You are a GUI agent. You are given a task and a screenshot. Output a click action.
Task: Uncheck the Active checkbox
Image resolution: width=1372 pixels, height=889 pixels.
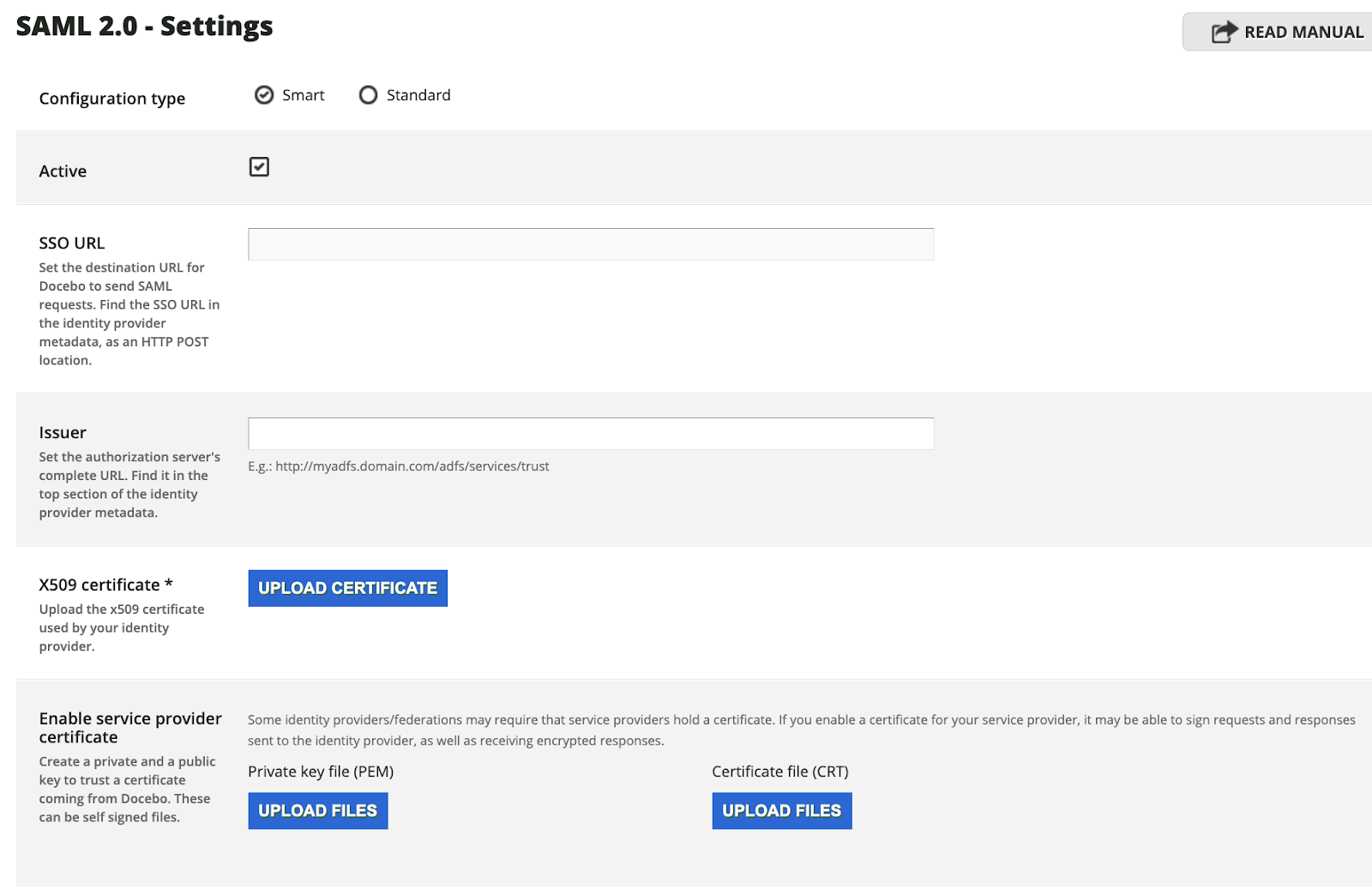259,167
